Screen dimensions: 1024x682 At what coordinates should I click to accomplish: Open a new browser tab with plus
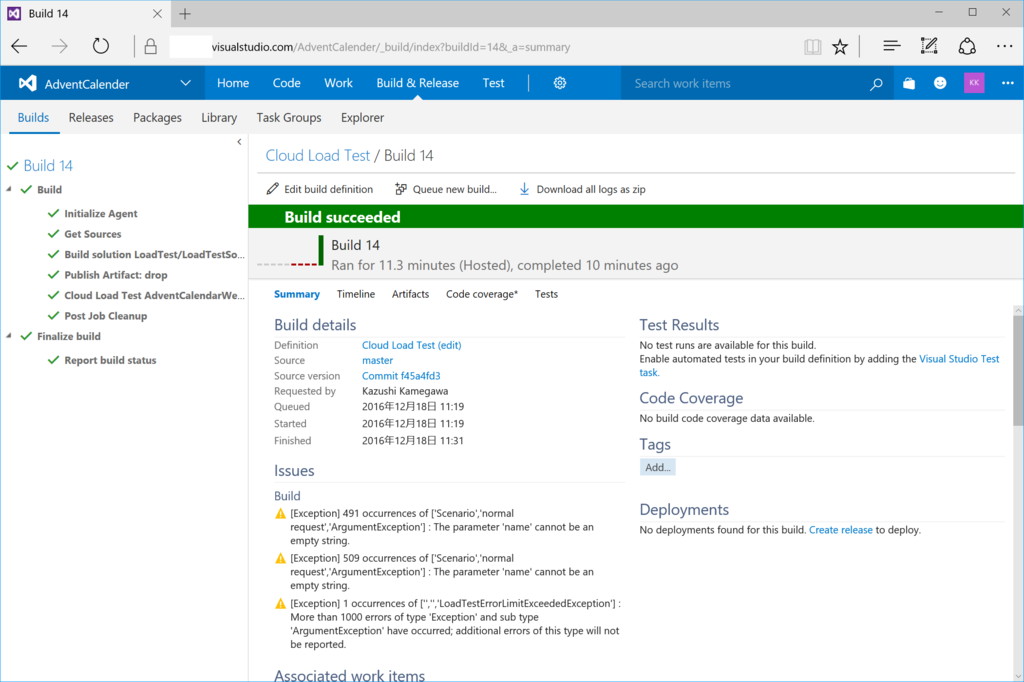[x=185, y=14]
